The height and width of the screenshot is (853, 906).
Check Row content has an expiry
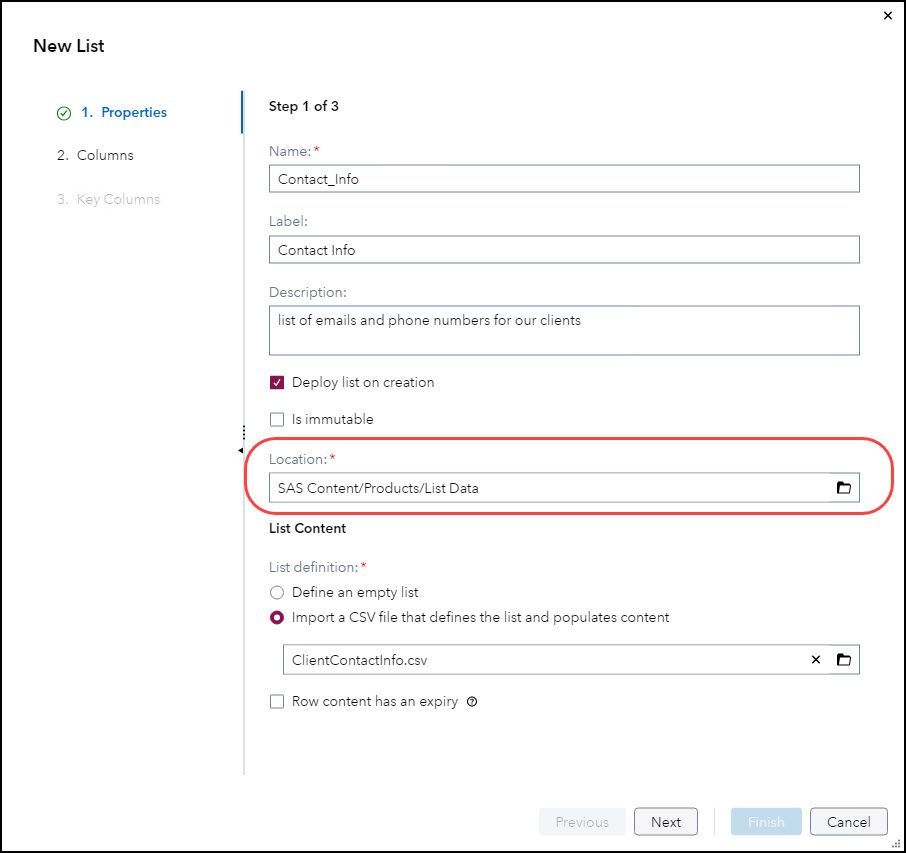point(277,702)
